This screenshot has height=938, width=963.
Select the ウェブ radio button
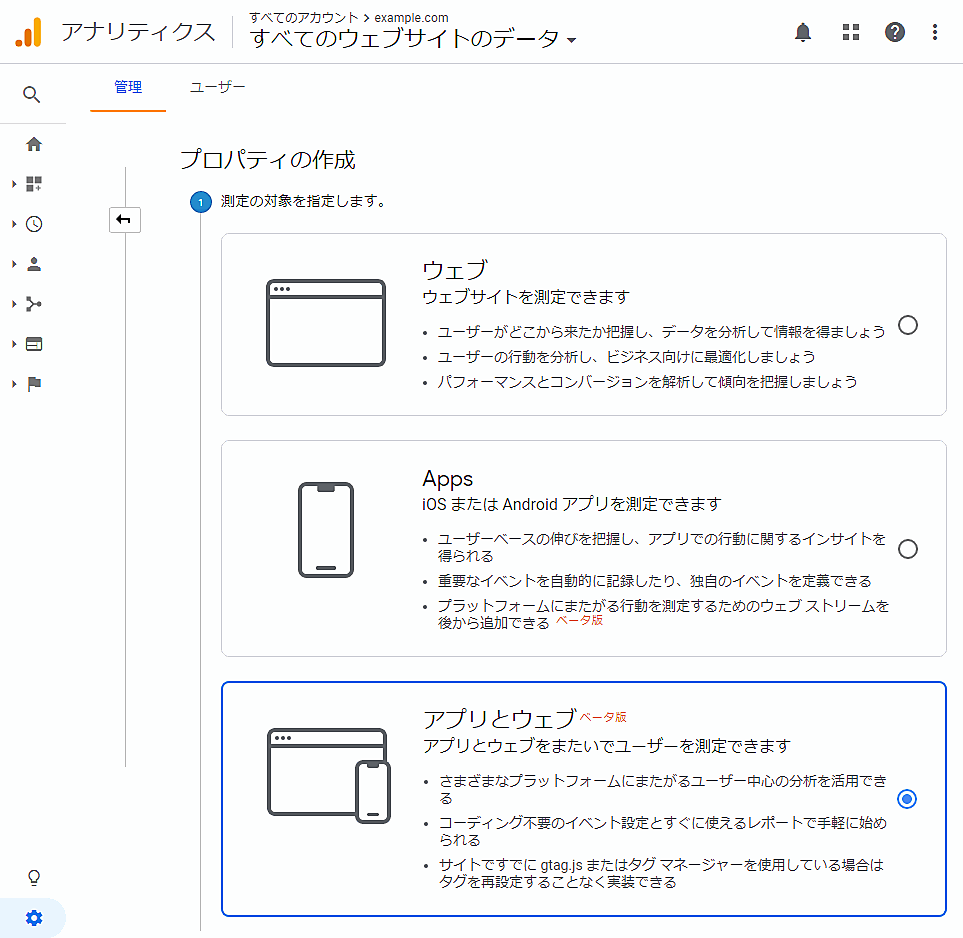pos(907,325)
